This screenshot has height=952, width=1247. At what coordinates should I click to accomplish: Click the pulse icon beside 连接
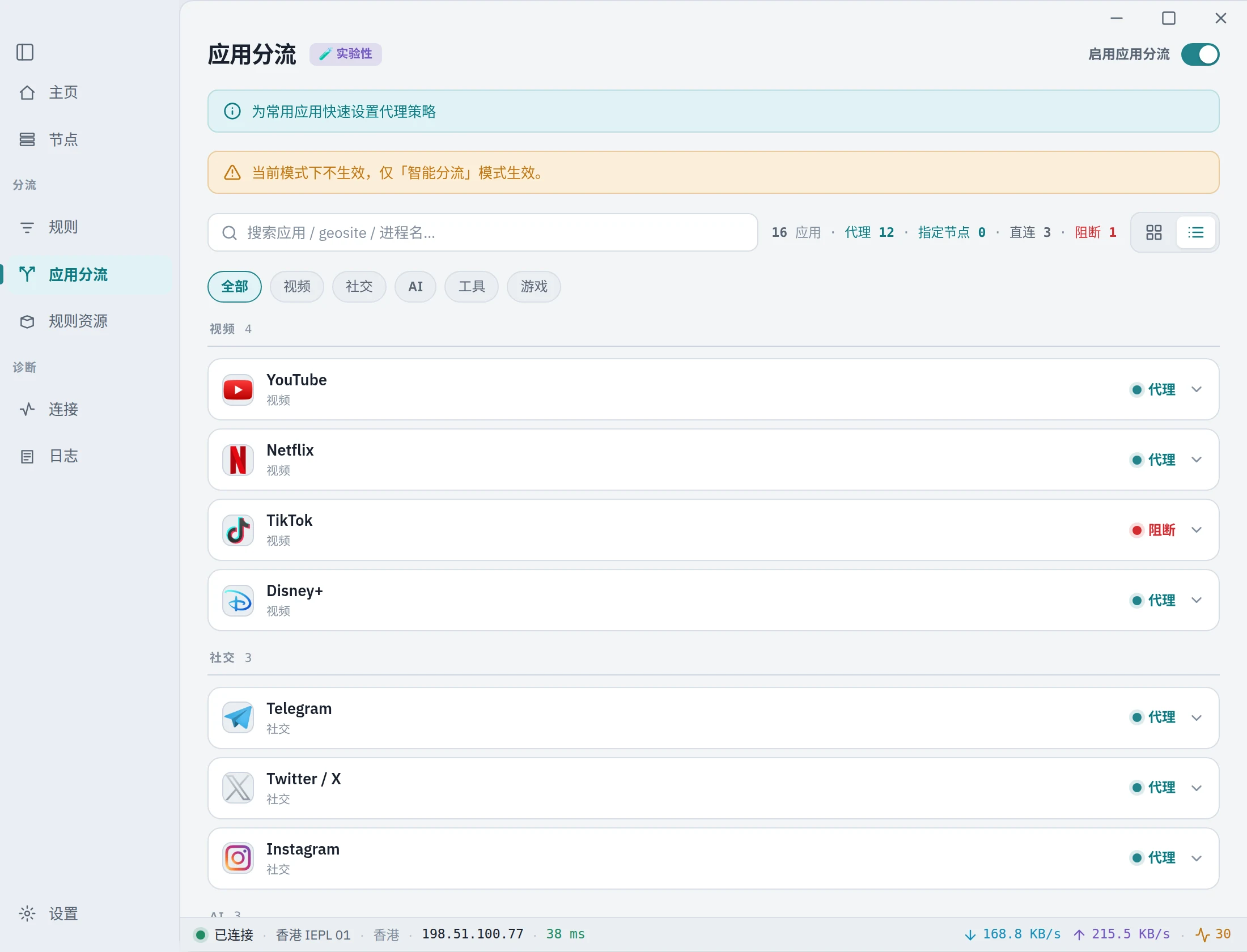[x=27, y=409]
